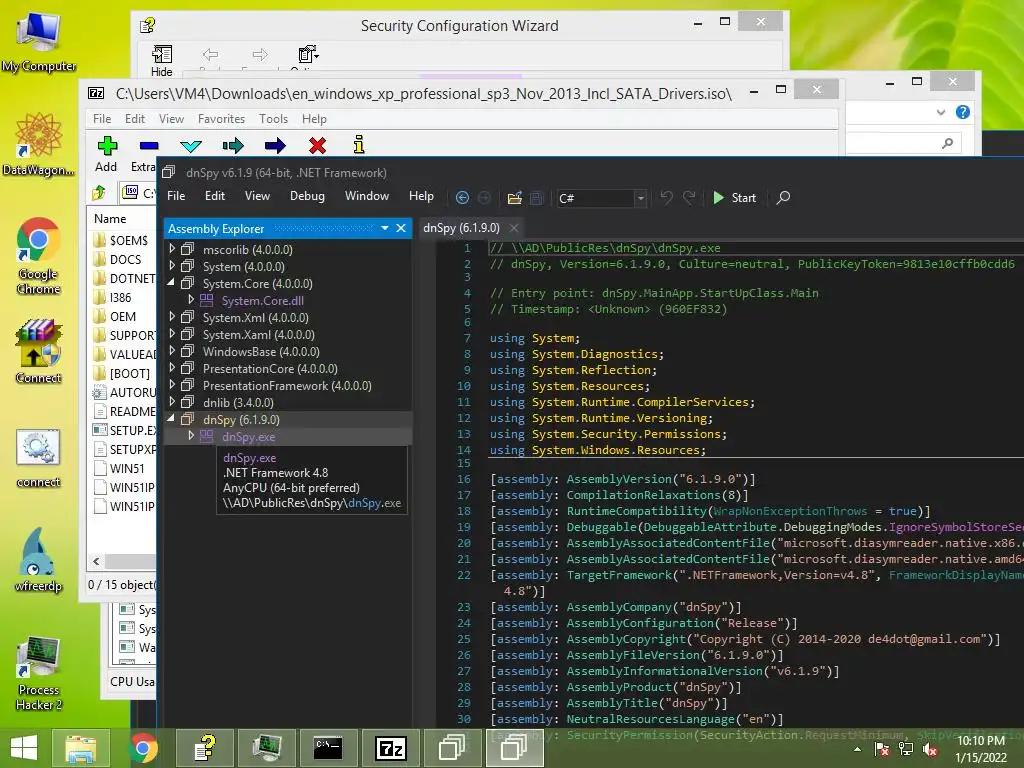1024x768 pixels.
Task: Expand PresentationFramework (4.0.0.0) tree node
Action: pyautogui.click(x=172, y=385)
